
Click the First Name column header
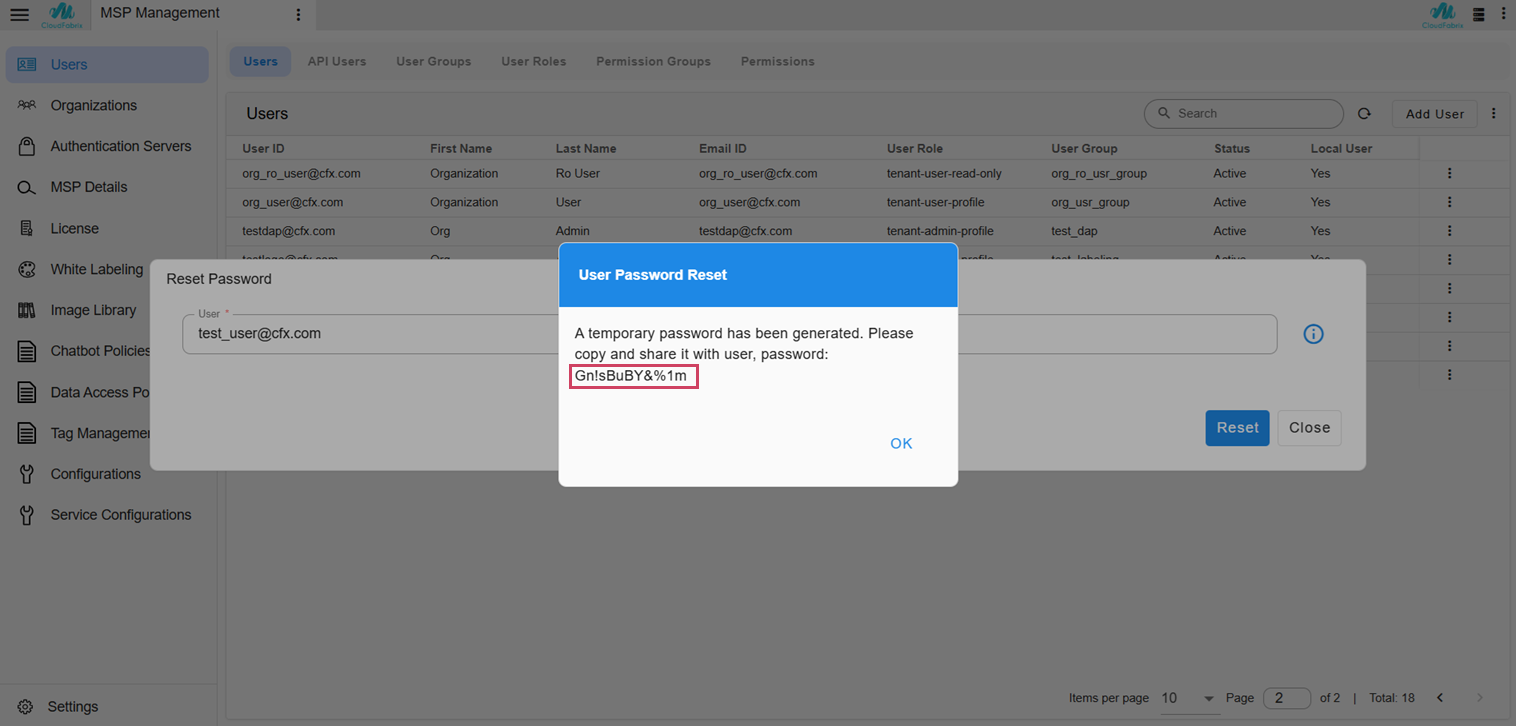(461, 148)
